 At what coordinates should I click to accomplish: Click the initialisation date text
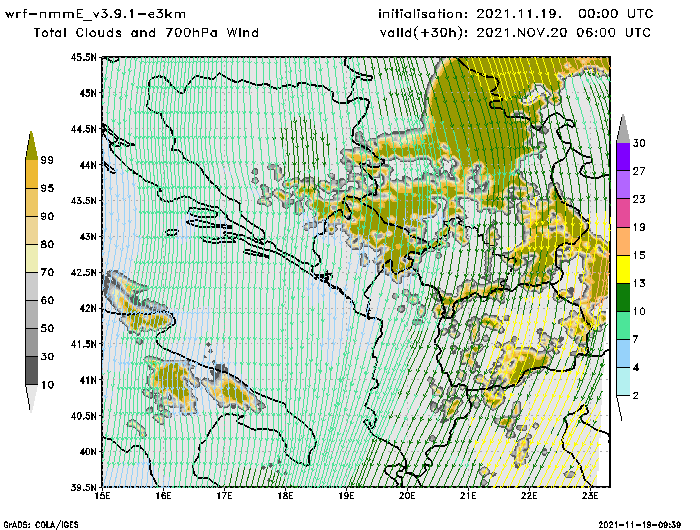tap(516, 14)
